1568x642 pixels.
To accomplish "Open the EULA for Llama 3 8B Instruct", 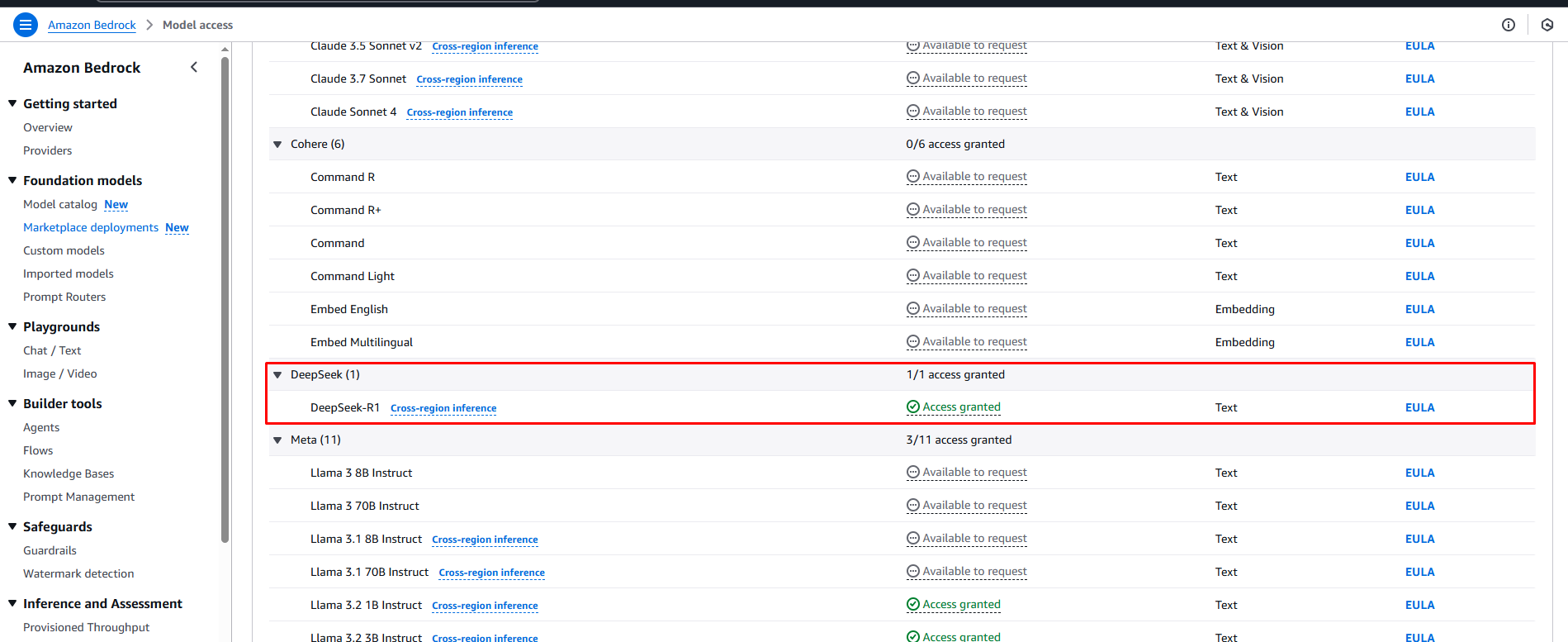I will click(1420, 473).
